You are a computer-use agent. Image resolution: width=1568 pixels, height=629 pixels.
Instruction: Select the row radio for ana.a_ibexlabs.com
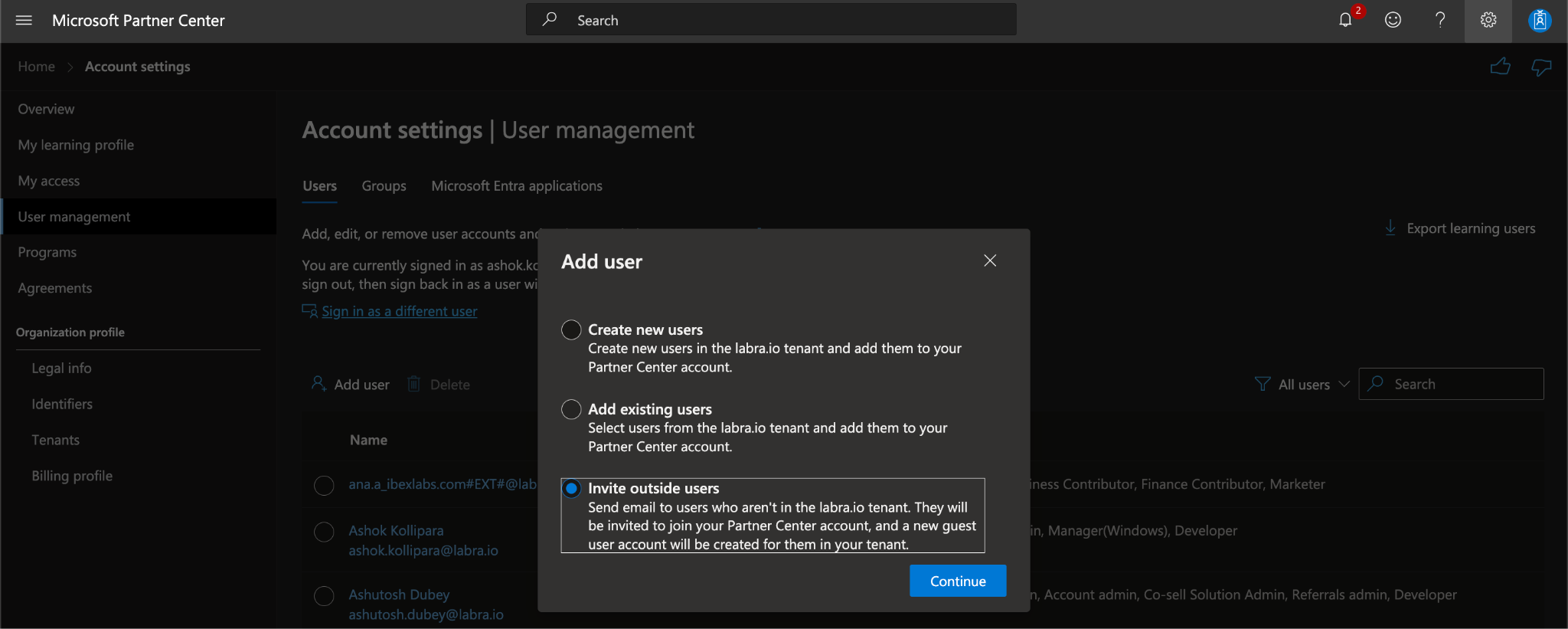[324, 485]
